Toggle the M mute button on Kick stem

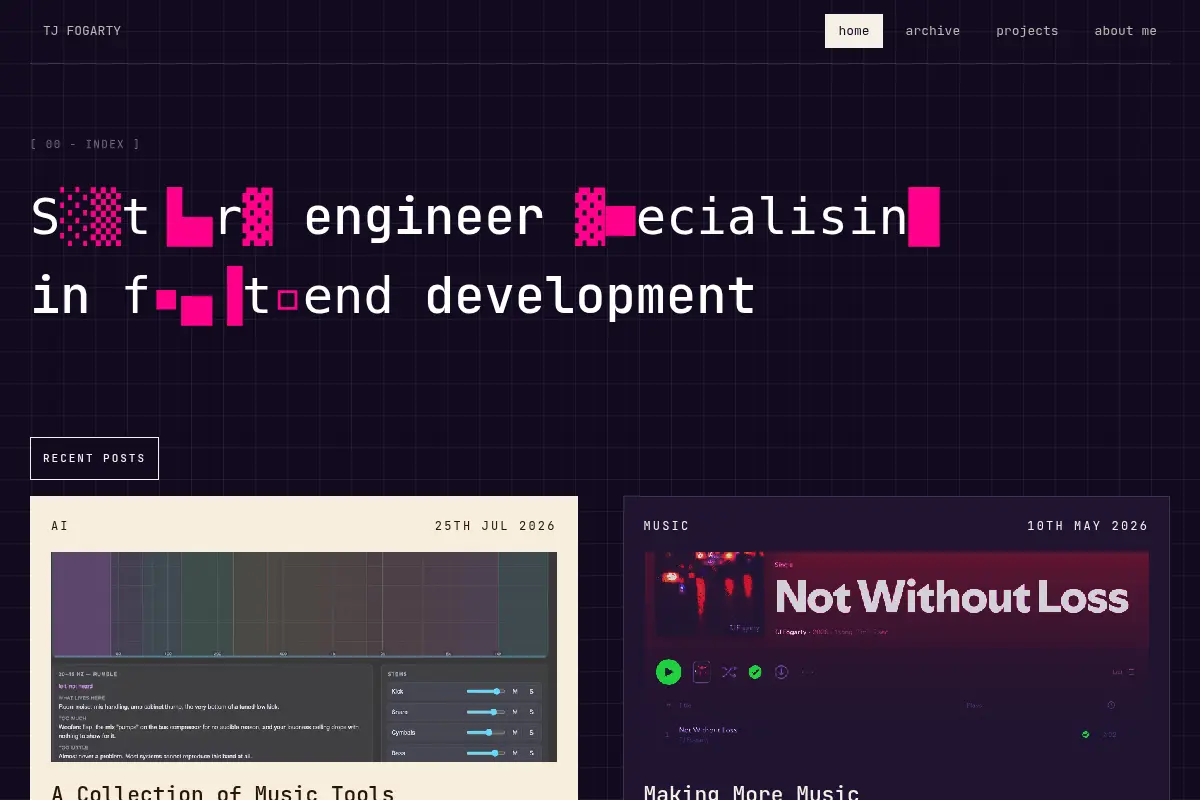click(515, 691)
